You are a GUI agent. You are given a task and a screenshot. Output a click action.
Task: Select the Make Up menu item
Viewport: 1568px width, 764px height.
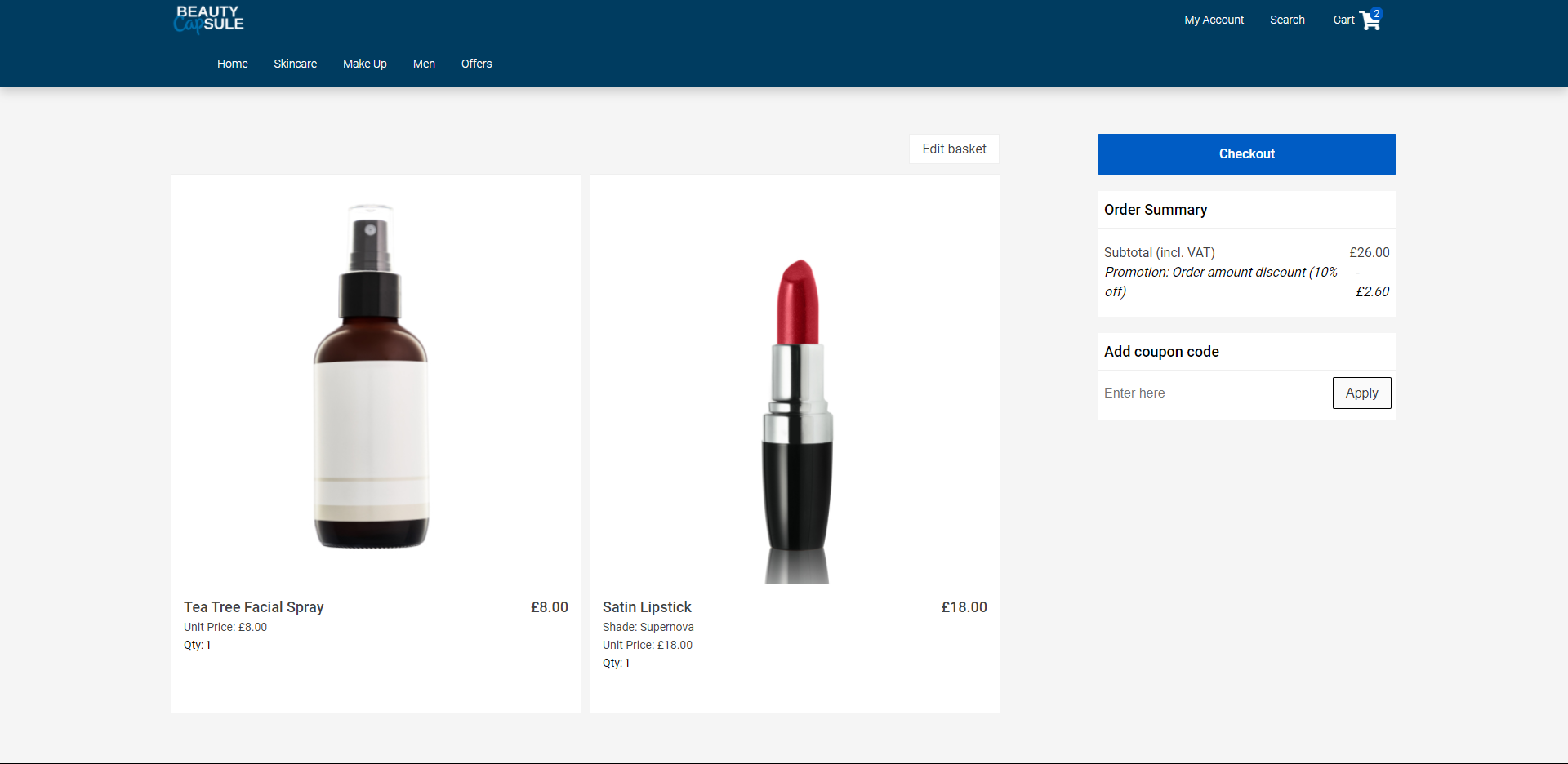(x=364, y=64)
